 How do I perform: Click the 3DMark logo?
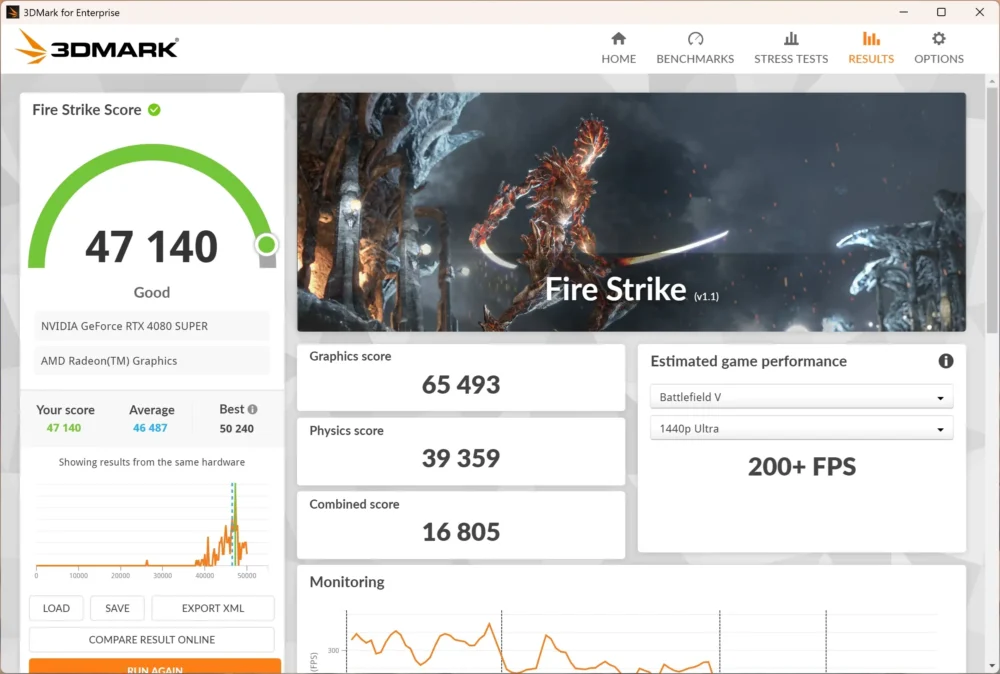pos(97,47)
